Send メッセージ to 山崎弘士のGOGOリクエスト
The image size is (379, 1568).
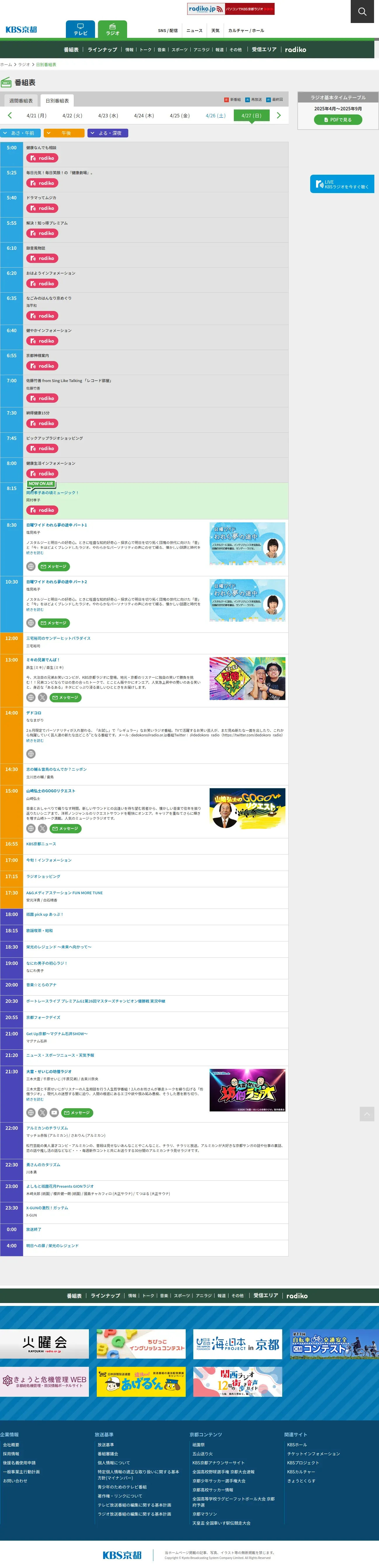pyautogui.click(x=65, y=828)
